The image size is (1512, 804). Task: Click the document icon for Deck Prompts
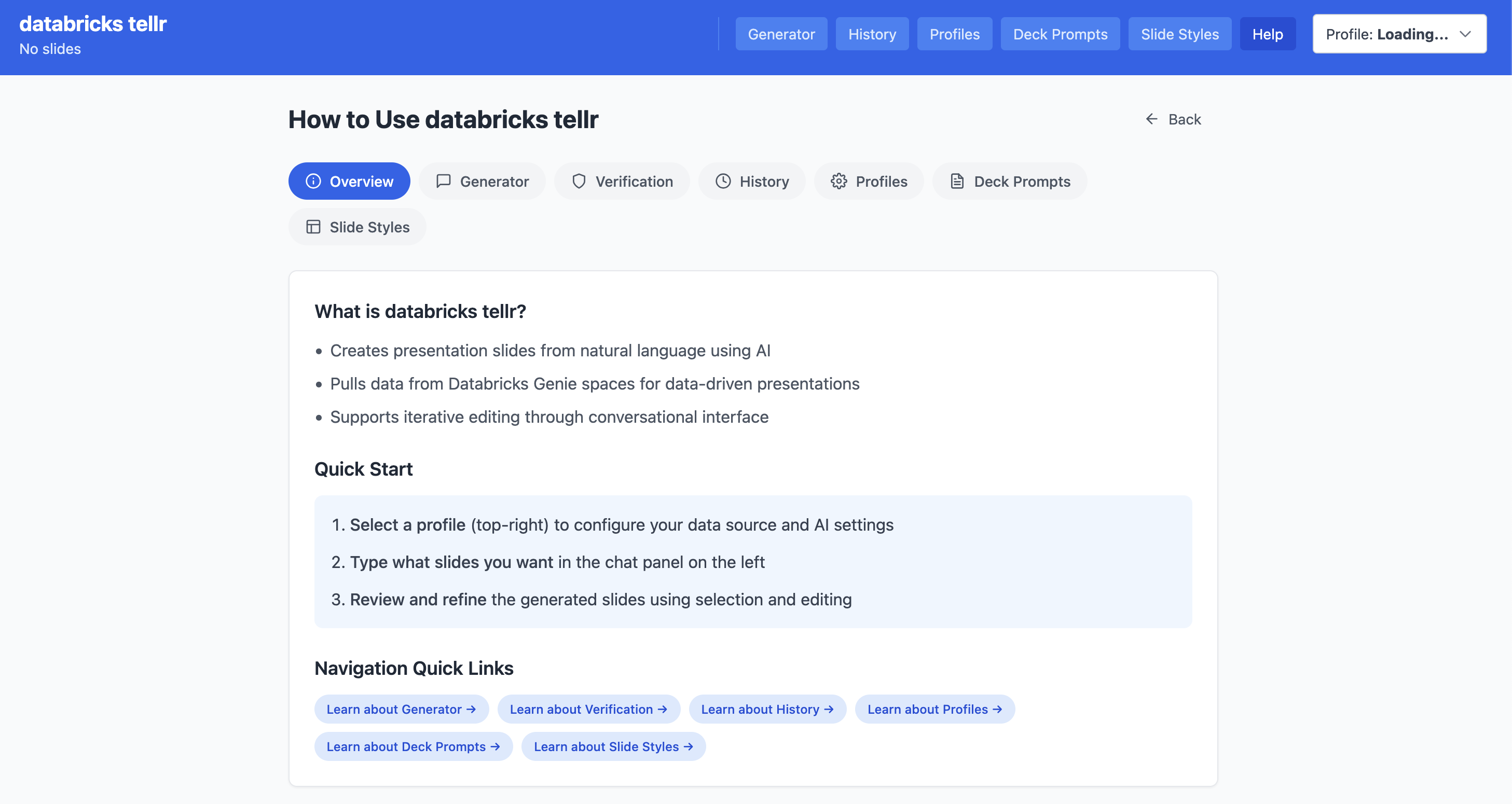957,182
